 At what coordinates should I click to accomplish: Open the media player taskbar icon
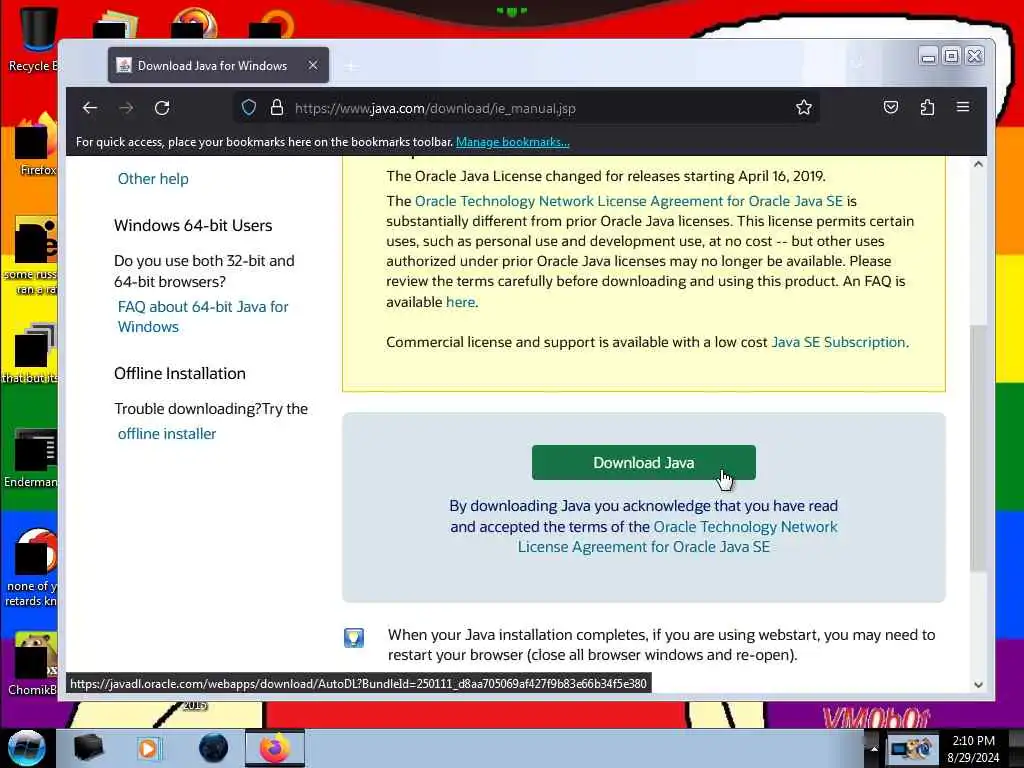(148, 748)
